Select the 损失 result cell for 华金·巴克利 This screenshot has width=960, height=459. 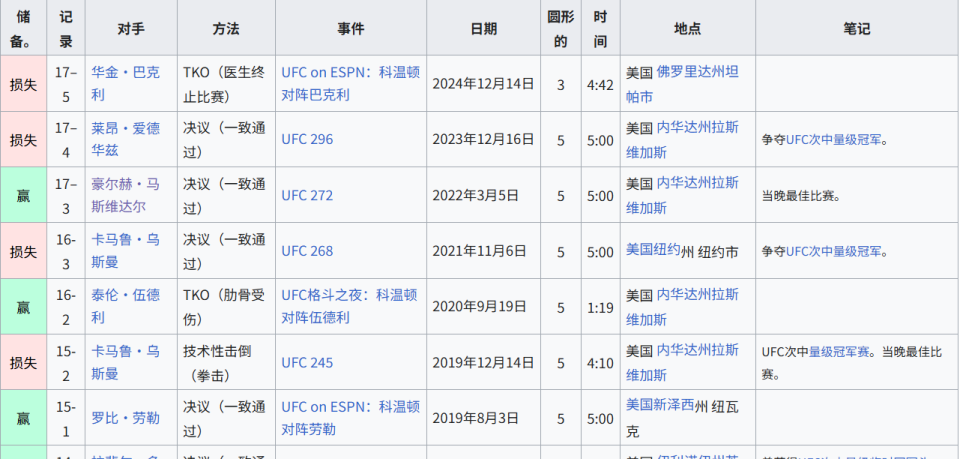(23, 84)
